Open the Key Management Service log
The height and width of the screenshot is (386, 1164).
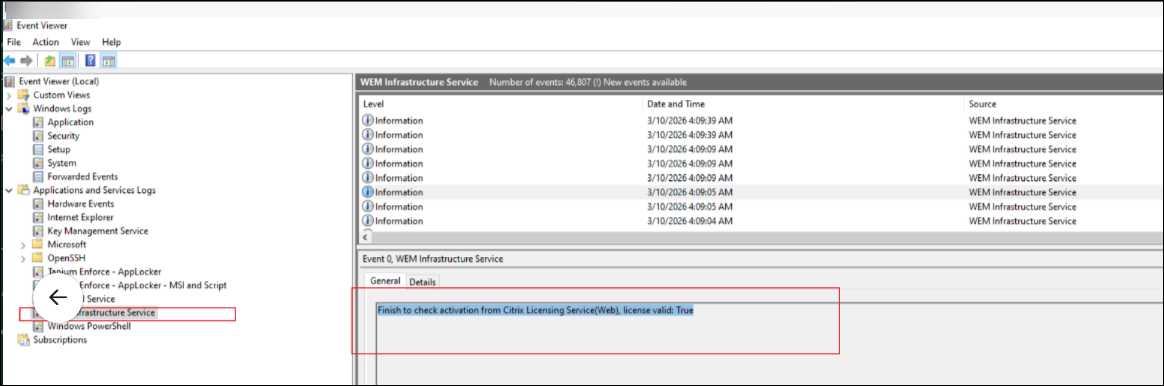click(x=97, y=231)
